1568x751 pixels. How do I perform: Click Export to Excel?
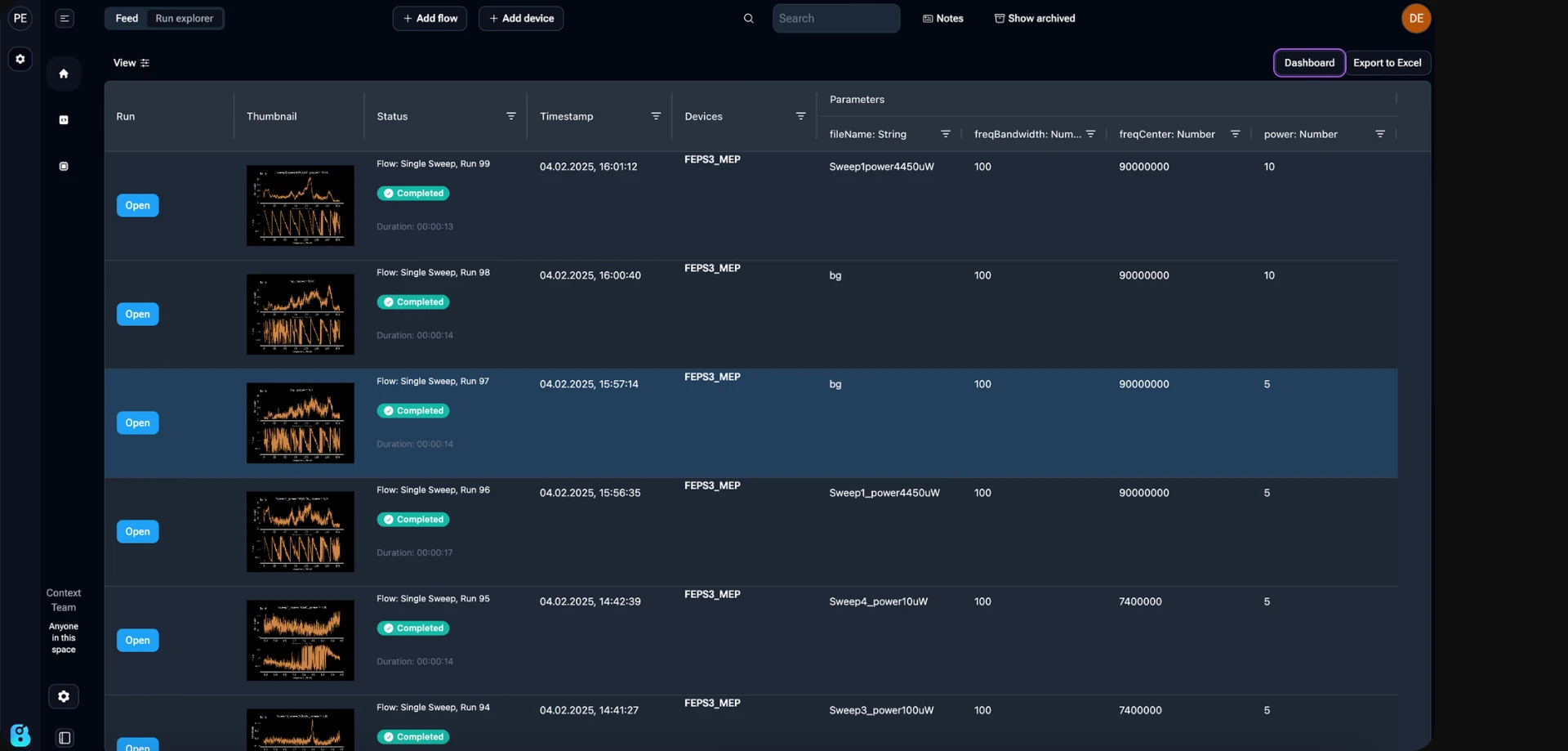point(1388,63)
